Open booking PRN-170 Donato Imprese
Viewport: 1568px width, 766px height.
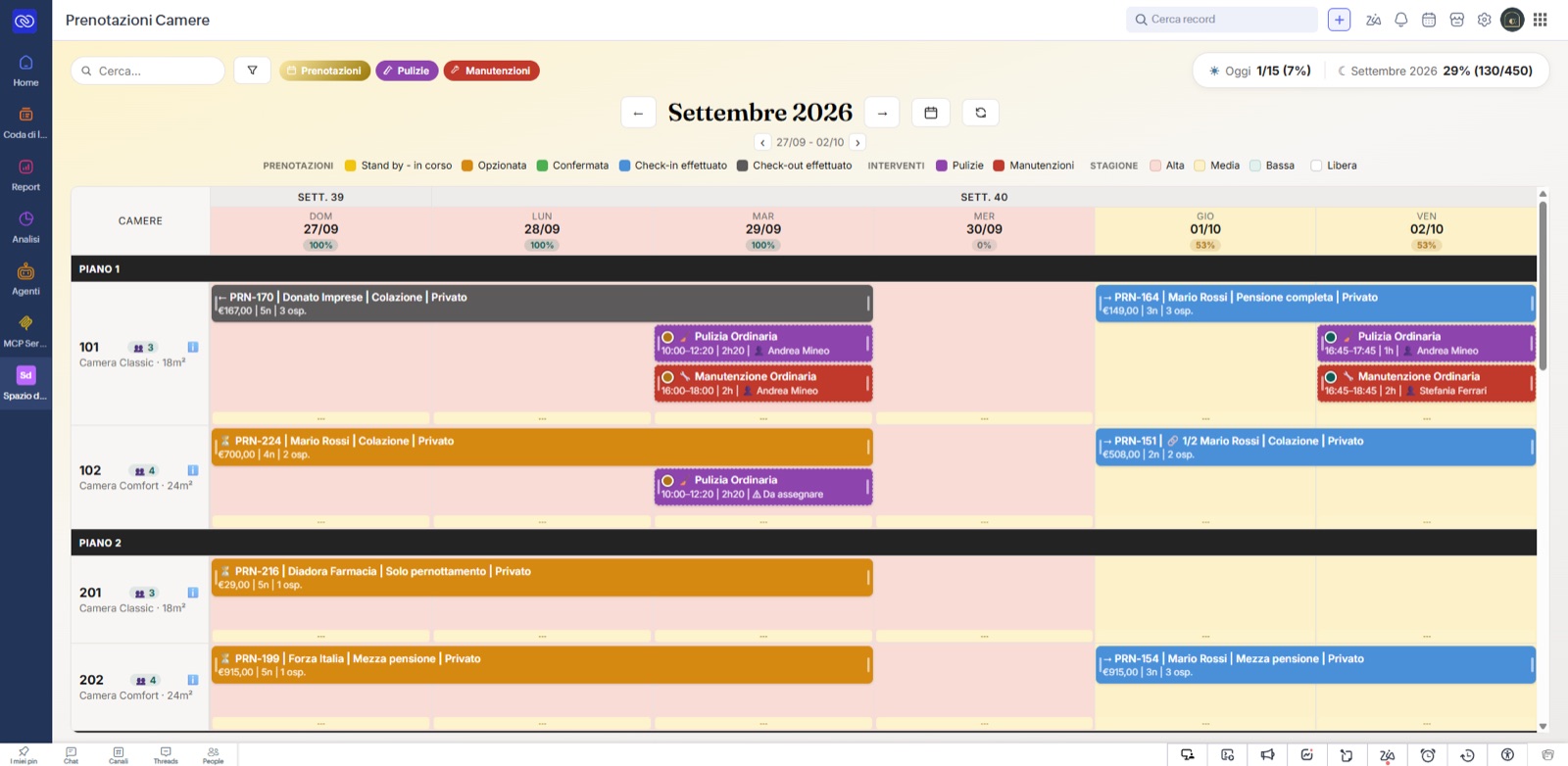542,304
